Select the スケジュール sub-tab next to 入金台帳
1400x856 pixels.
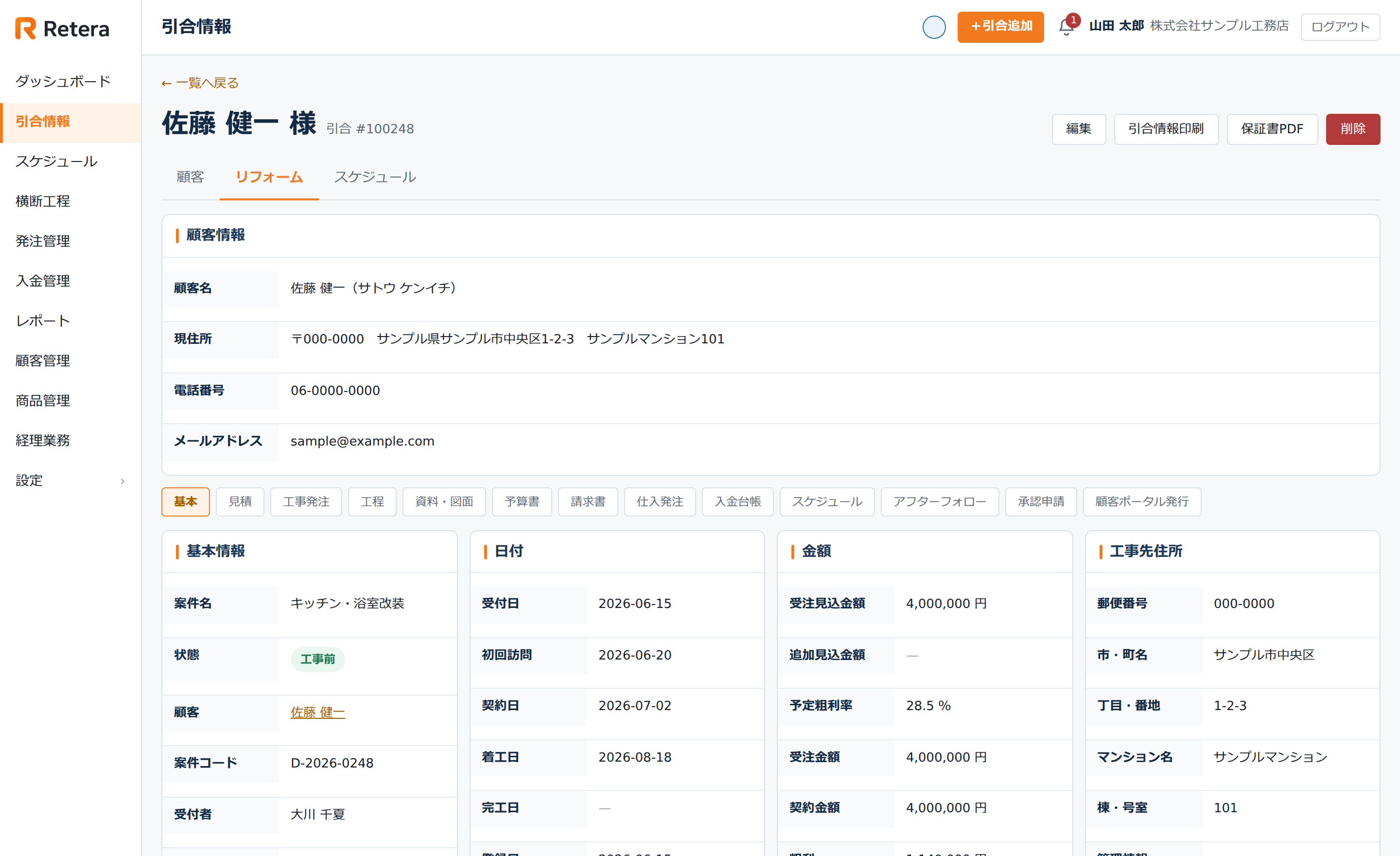tap(827, 502)
